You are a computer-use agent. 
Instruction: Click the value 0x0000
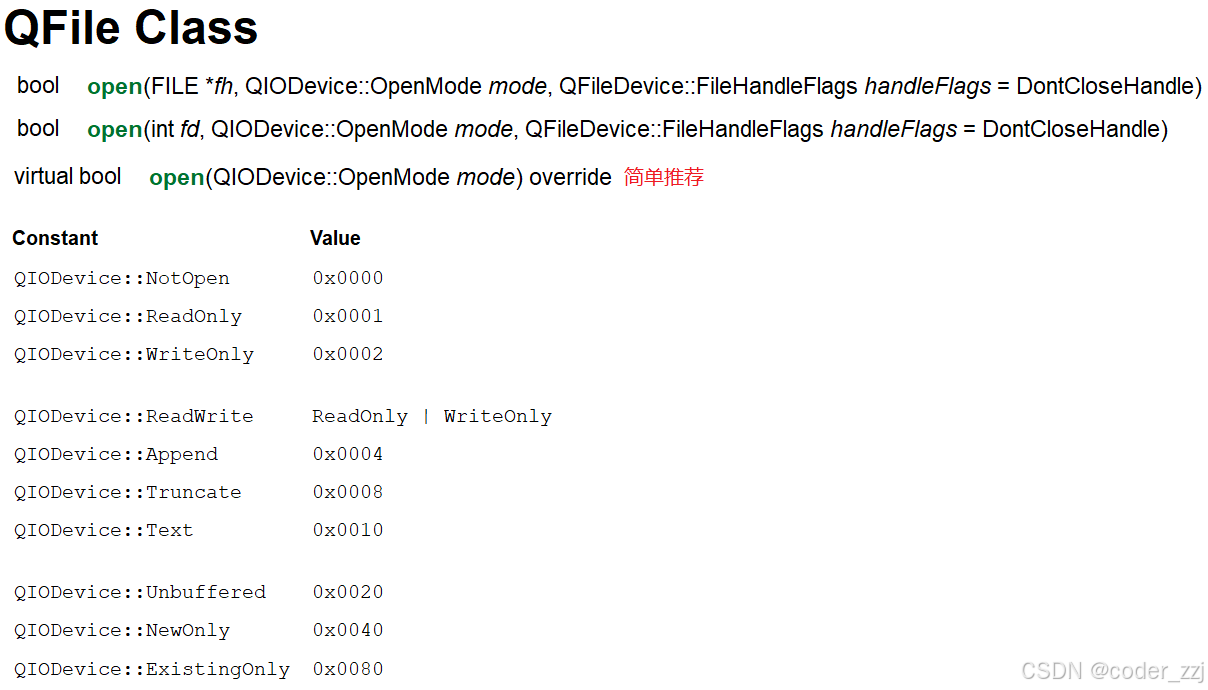348,278
